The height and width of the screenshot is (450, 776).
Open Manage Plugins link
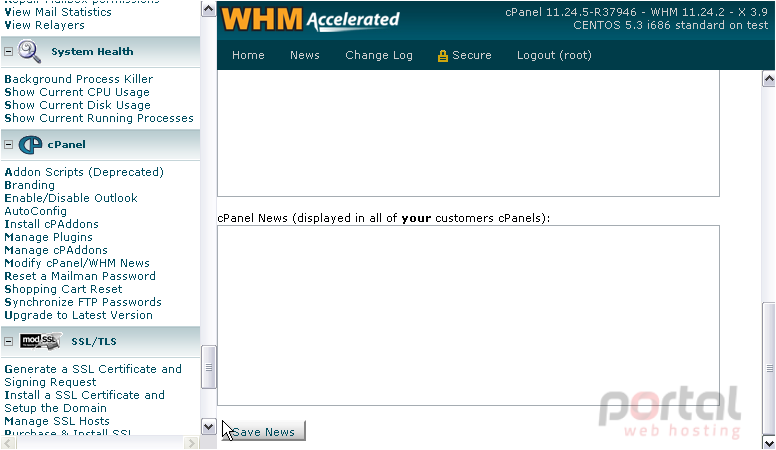(48, 237)
